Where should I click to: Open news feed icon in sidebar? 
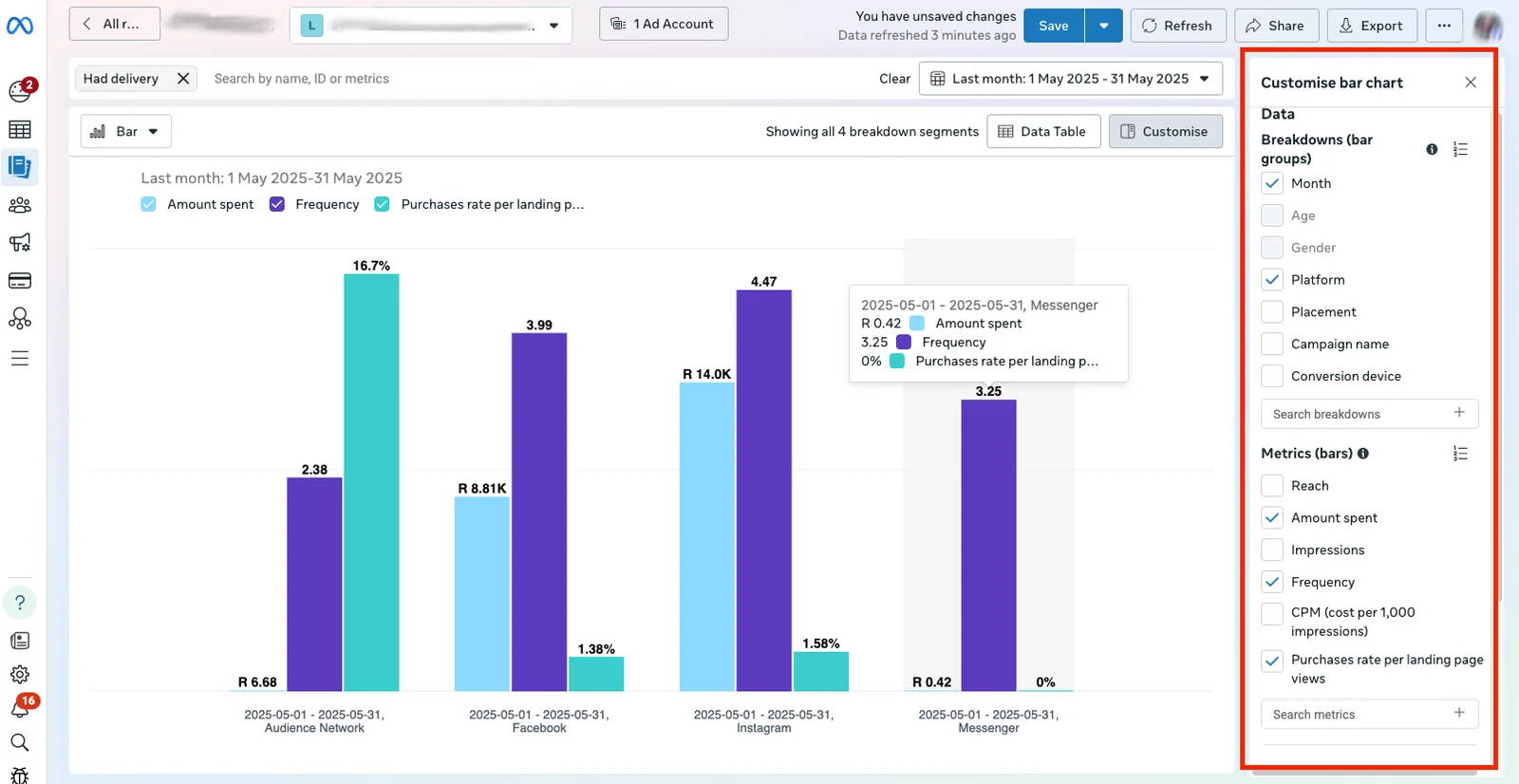coord(20,641)
